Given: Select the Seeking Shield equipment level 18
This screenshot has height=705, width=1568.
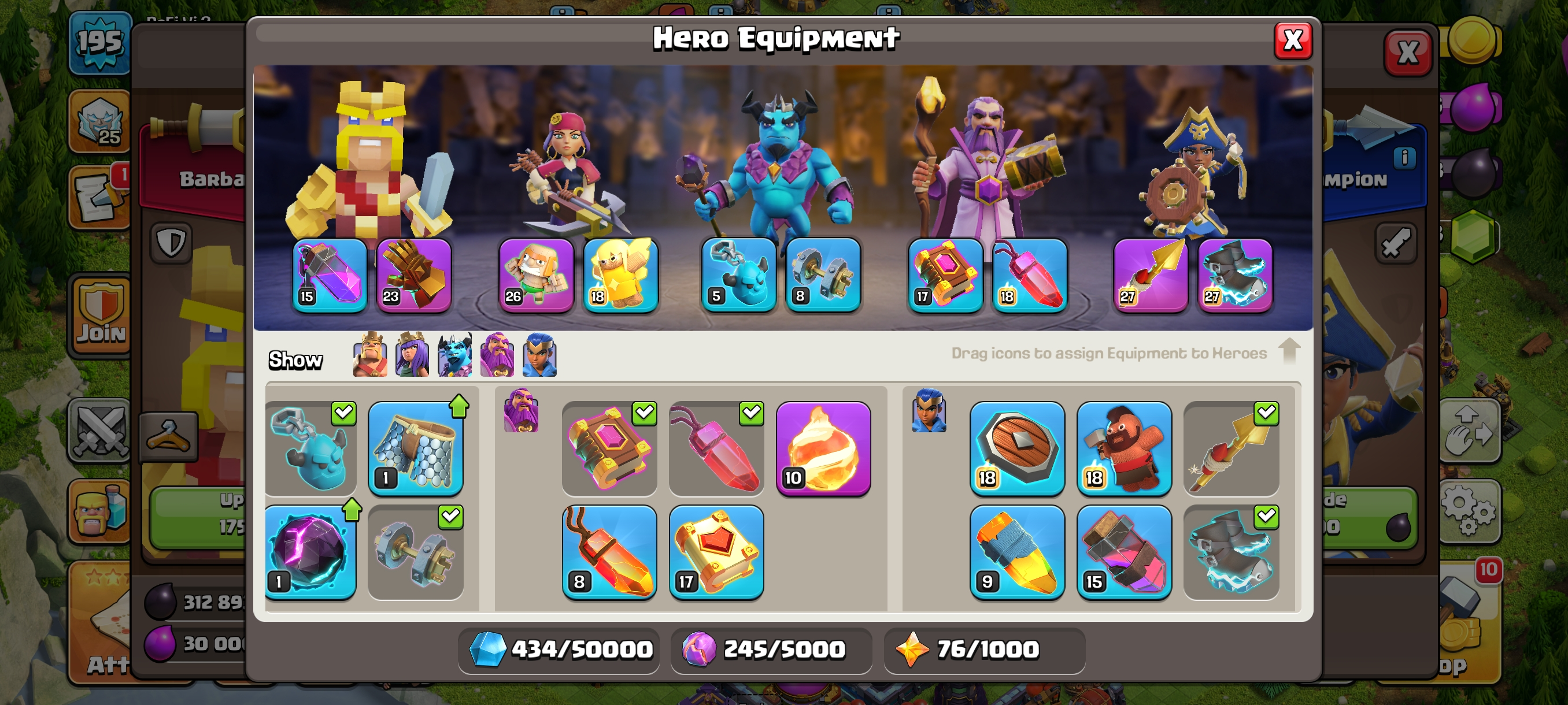Looking at the screenshot, I should 1016,448.
